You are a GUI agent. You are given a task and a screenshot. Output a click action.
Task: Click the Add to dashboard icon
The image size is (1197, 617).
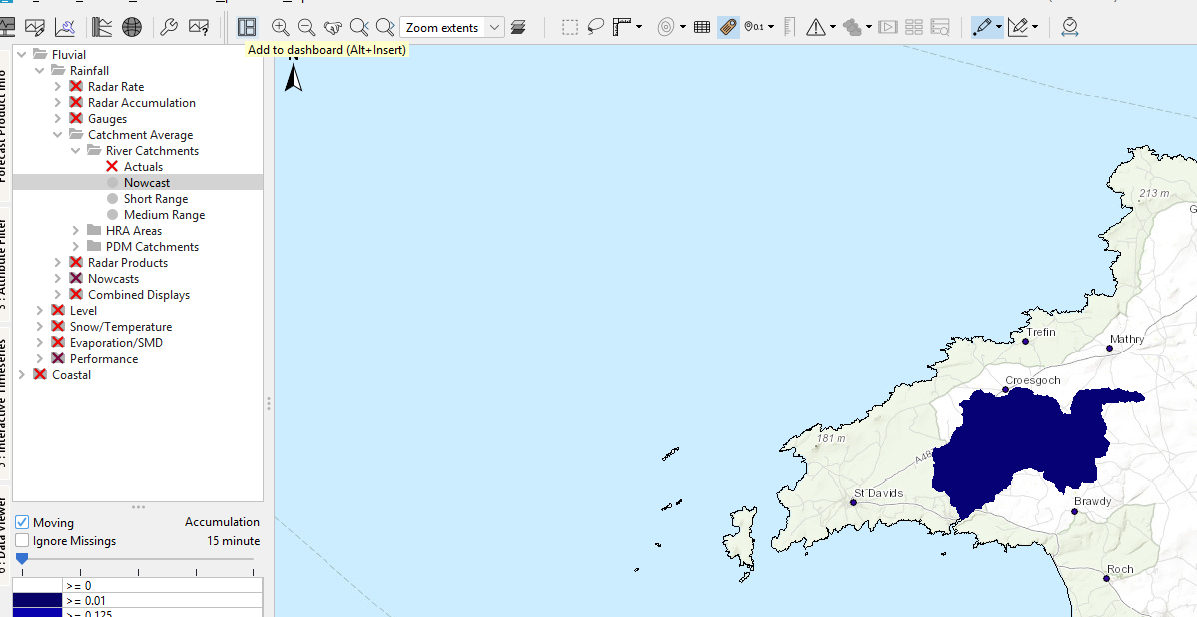coord(247,27)
